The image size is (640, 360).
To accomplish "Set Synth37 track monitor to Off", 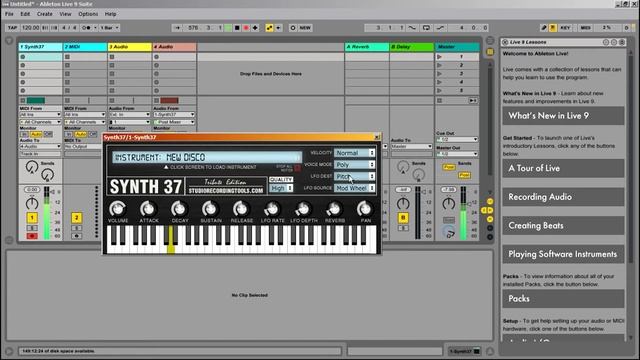I will 48,134.
